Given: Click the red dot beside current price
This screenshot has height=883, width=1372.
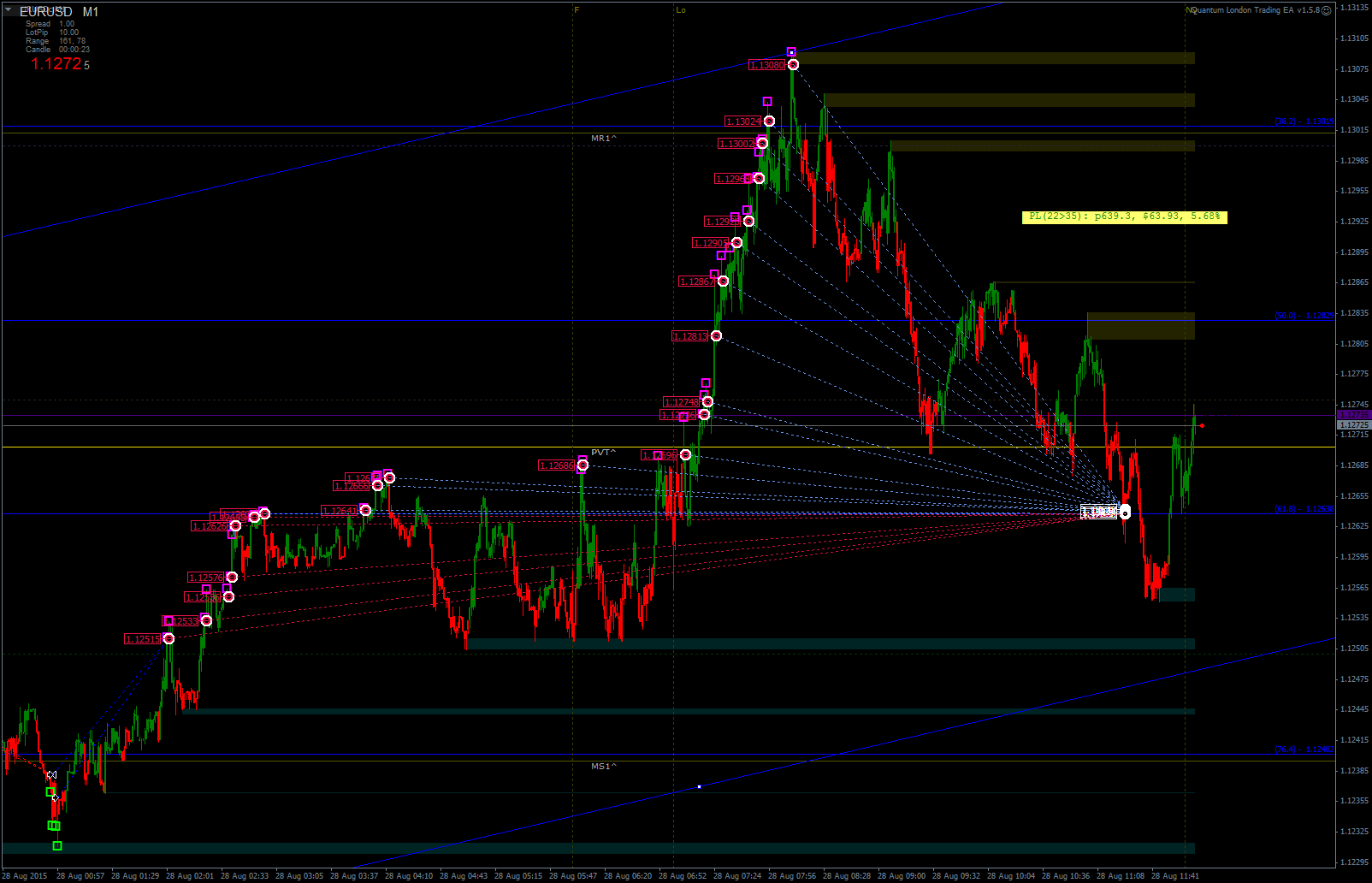Looking at the screenshot, I should coord(1202,425).
